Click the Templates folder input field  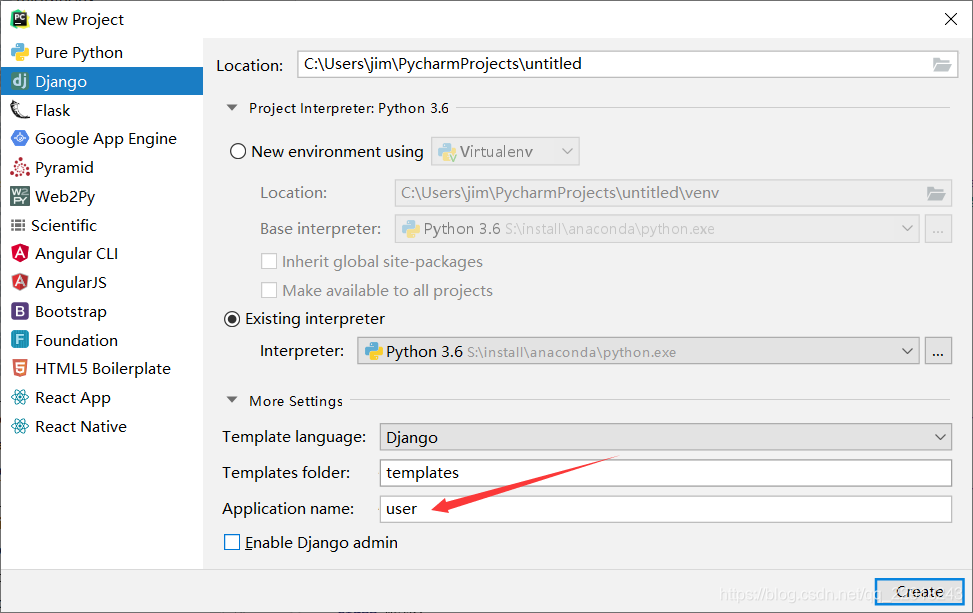(x=665, y=473)
